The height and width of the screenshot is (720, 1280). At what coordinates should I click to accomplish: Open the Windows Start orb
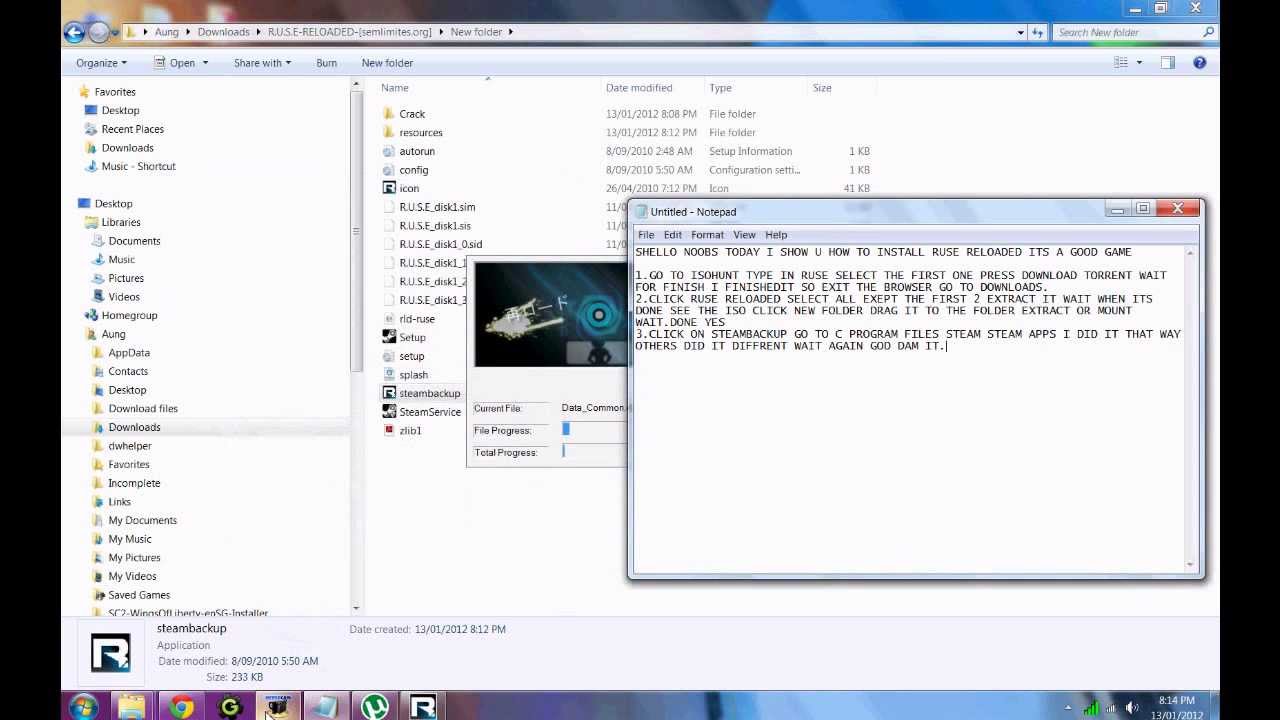tap(84, 707)
